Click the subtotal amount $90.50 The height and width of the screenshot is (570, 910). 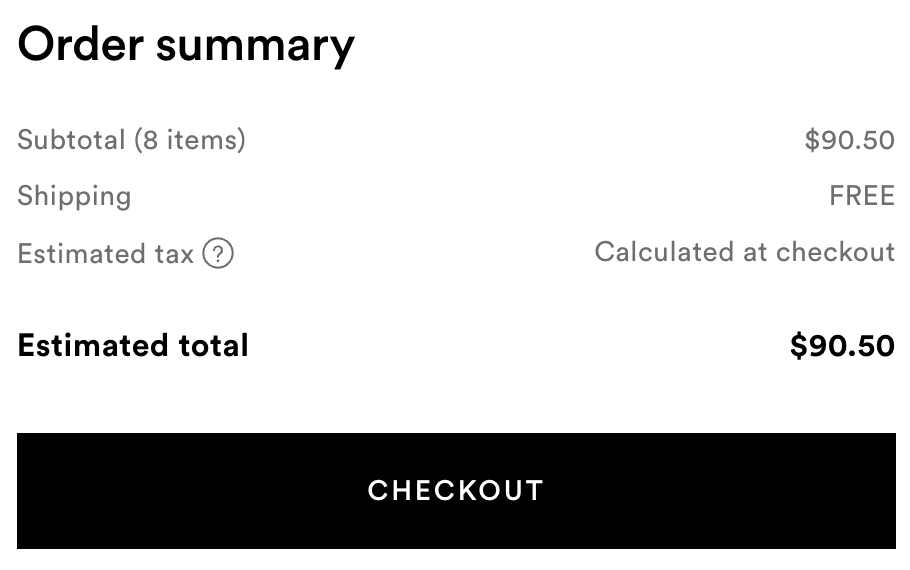(x=850, y=140)
